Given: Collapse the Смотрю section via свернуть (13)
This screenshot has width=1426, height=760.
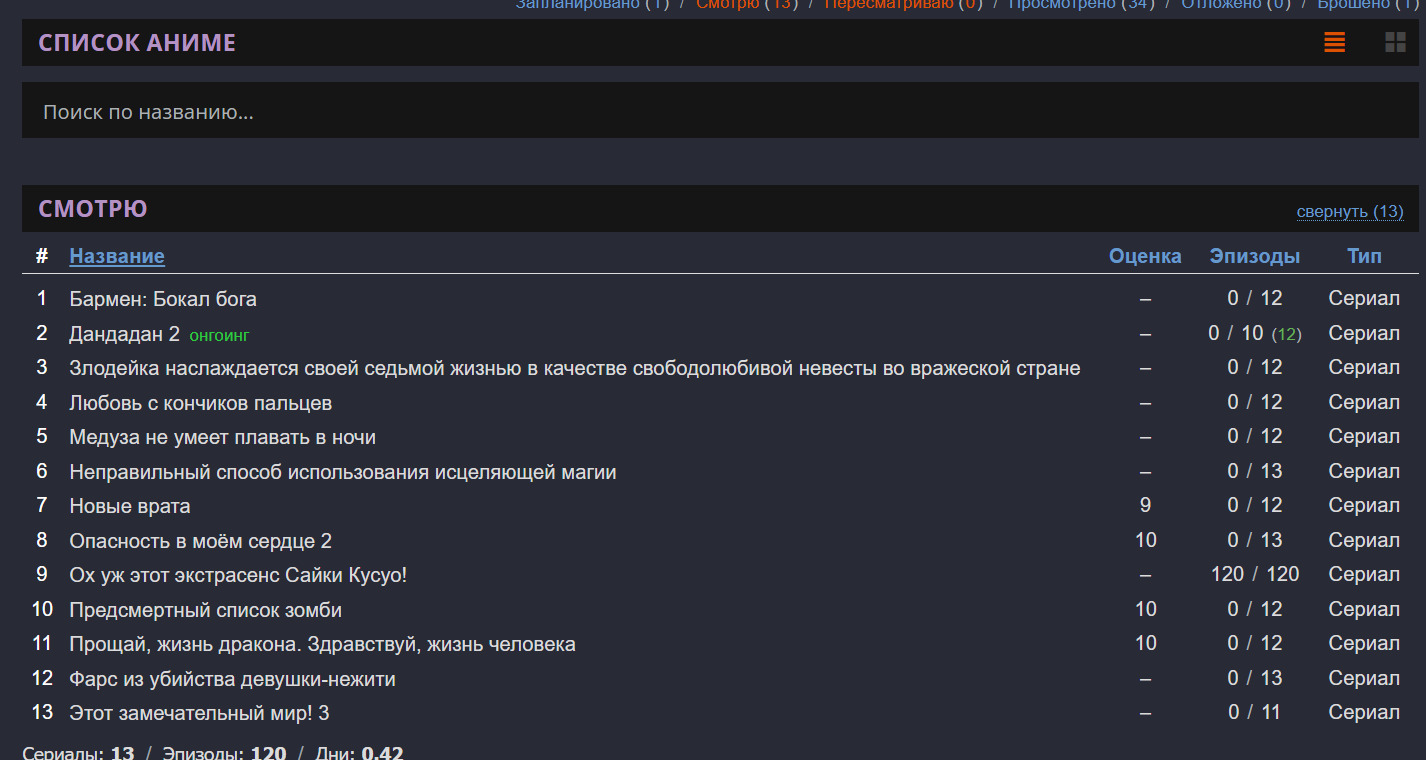Looking at the screenshot, I should pyautogui.click(x=1349, y=212).
